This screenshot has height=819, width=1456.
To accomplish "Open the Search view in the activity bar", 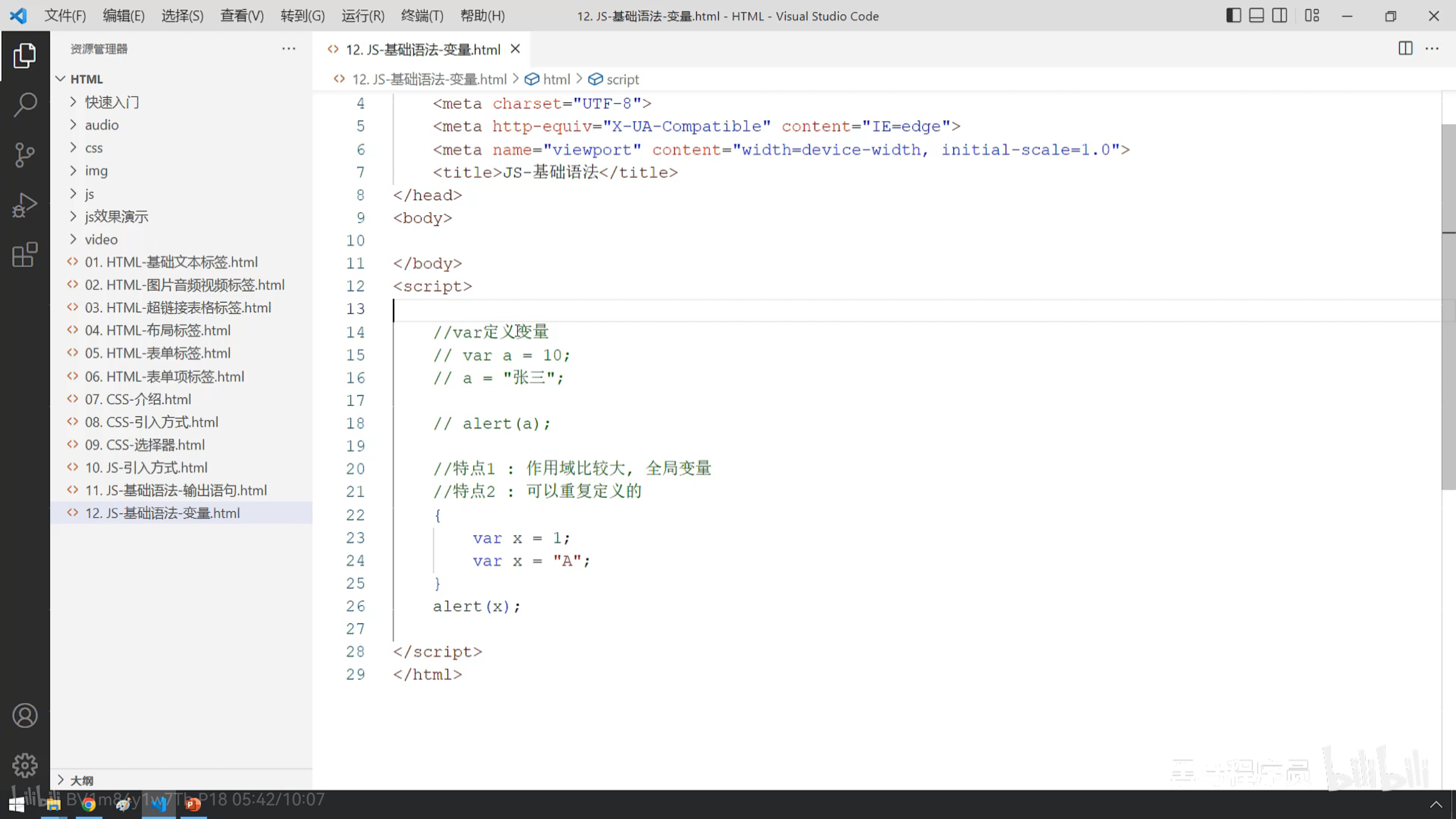I will [x=24, y=105].
